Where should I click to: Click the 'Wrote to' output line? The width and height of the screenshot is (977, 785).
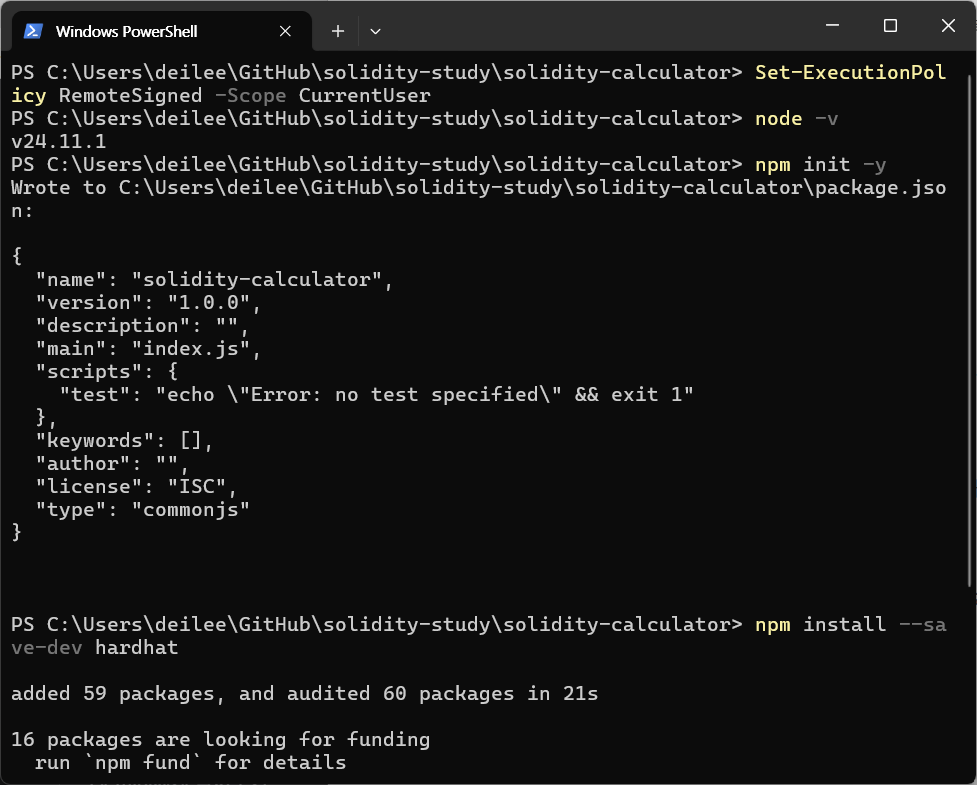pyautogui.click(x=479, y=188)
